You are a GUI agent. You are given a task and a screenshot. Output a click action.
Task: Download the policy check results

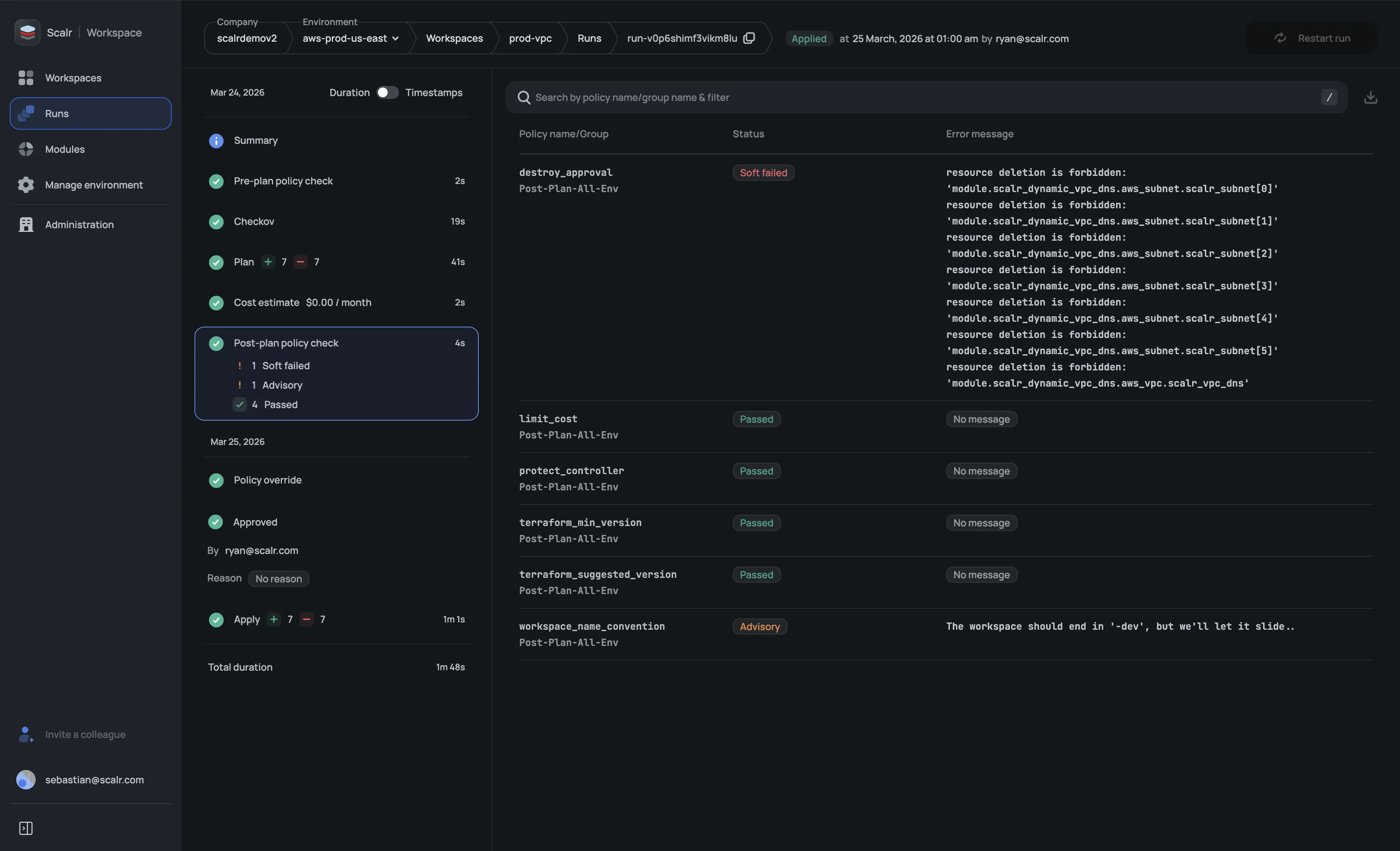[1371, 97]
